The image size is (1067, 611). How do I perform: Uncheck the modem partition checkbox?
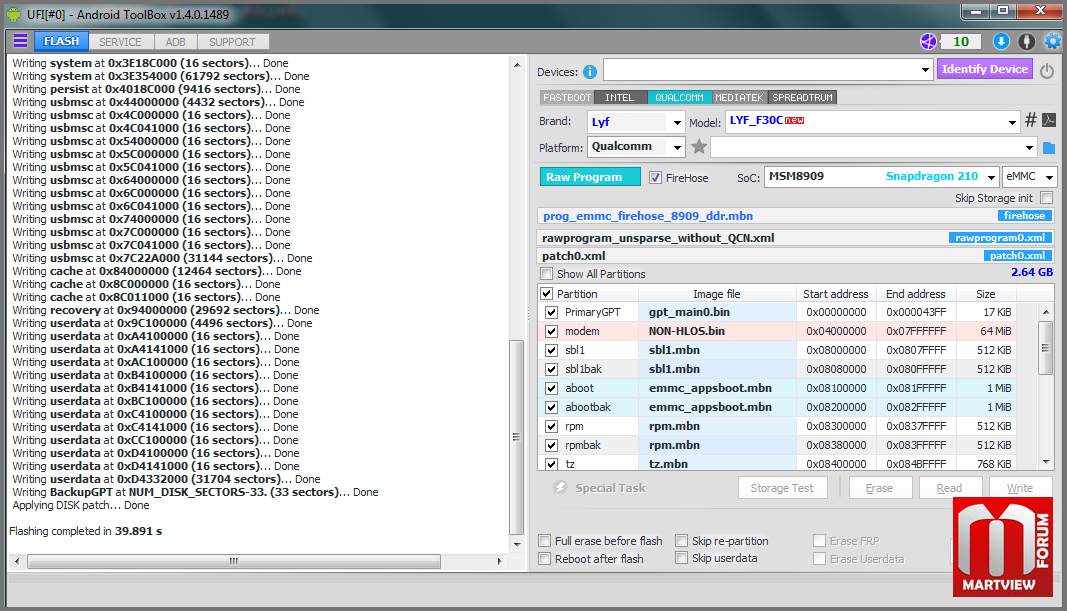[551, 331]
